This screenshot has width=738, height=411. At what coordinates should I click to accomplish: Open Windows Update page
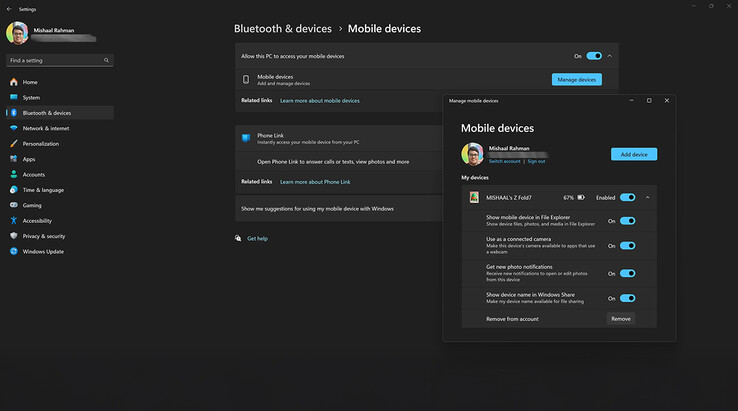click(x=60, y=251)
